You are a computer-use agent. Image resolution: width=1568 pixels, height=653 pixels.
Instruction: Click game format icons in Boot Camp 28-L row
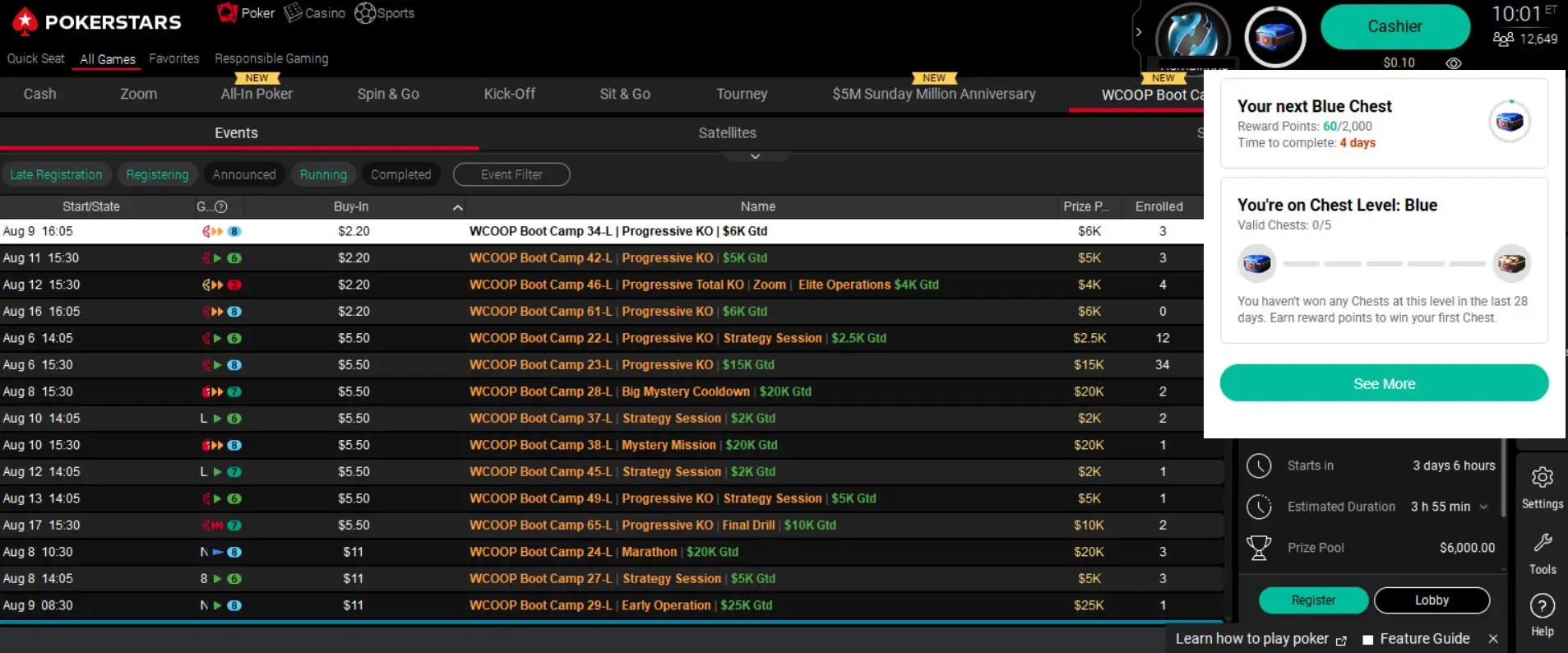[x=221, y=392]
